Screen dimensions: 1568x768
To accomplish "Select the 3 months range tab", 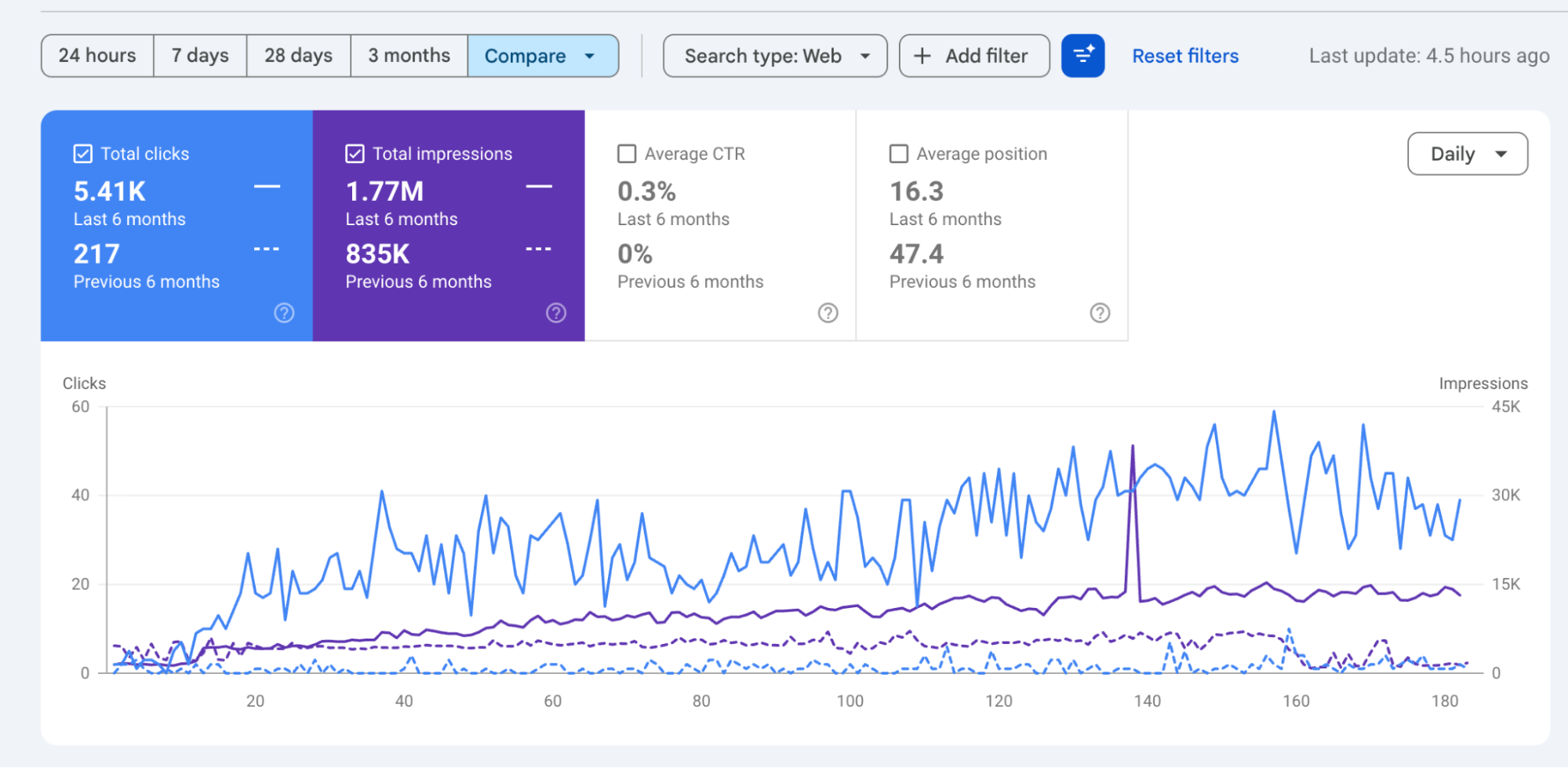I will tap(409, 56).
